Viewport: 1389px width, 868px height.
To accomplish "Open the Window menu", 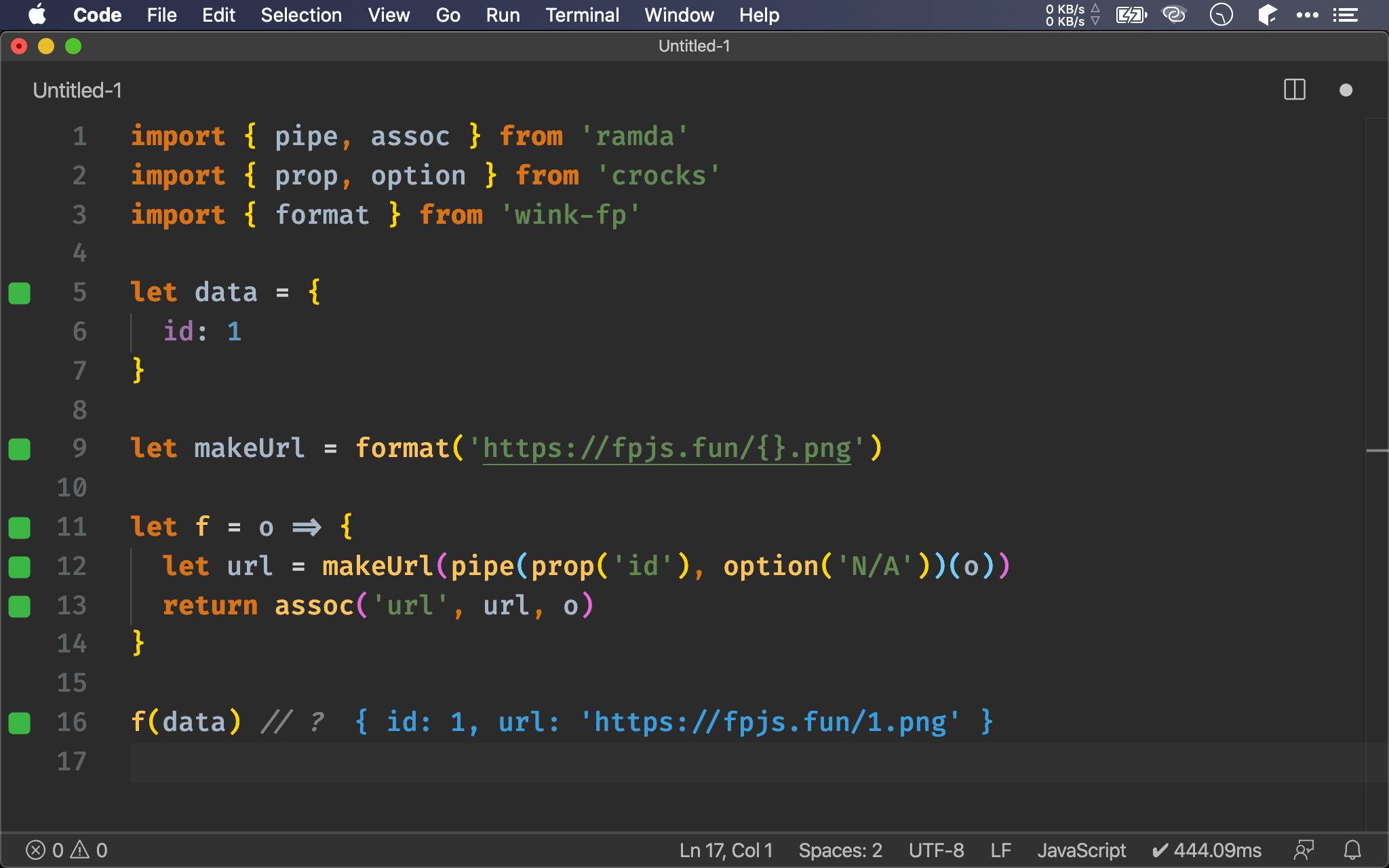I will point(679,15).
